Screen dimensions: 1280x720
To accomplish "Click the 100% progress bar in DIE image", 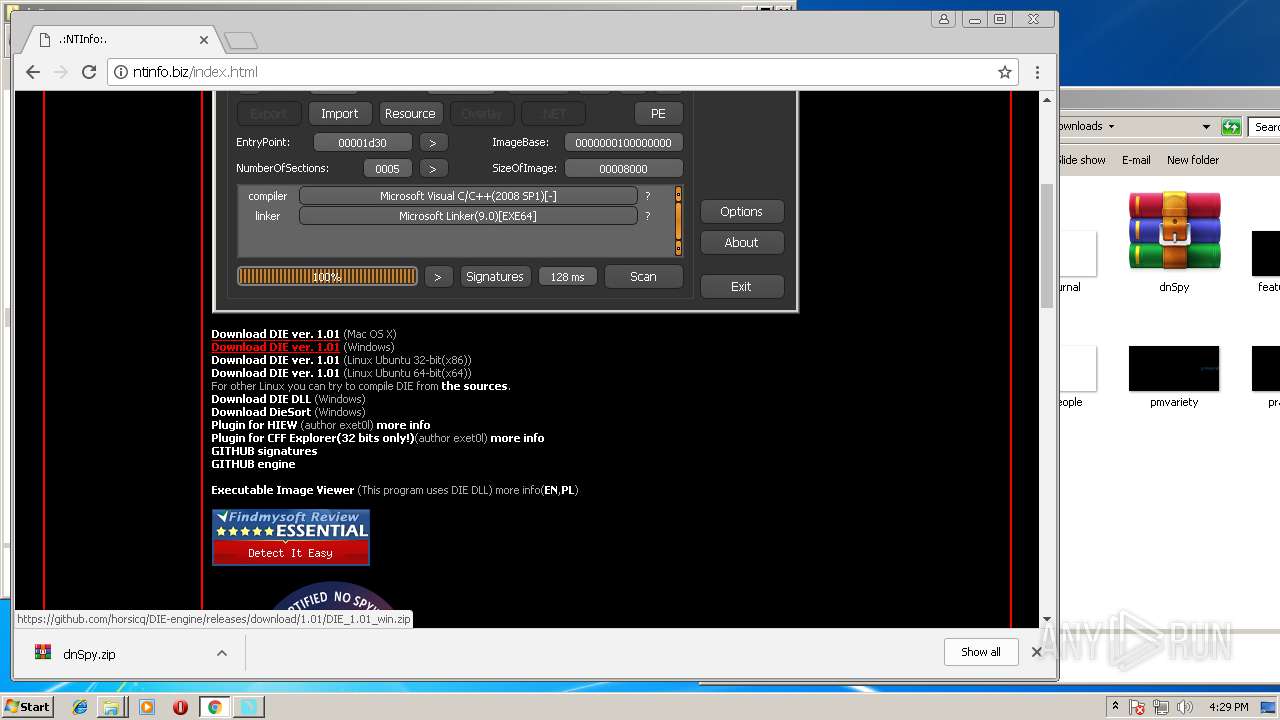I will (327, 277).
